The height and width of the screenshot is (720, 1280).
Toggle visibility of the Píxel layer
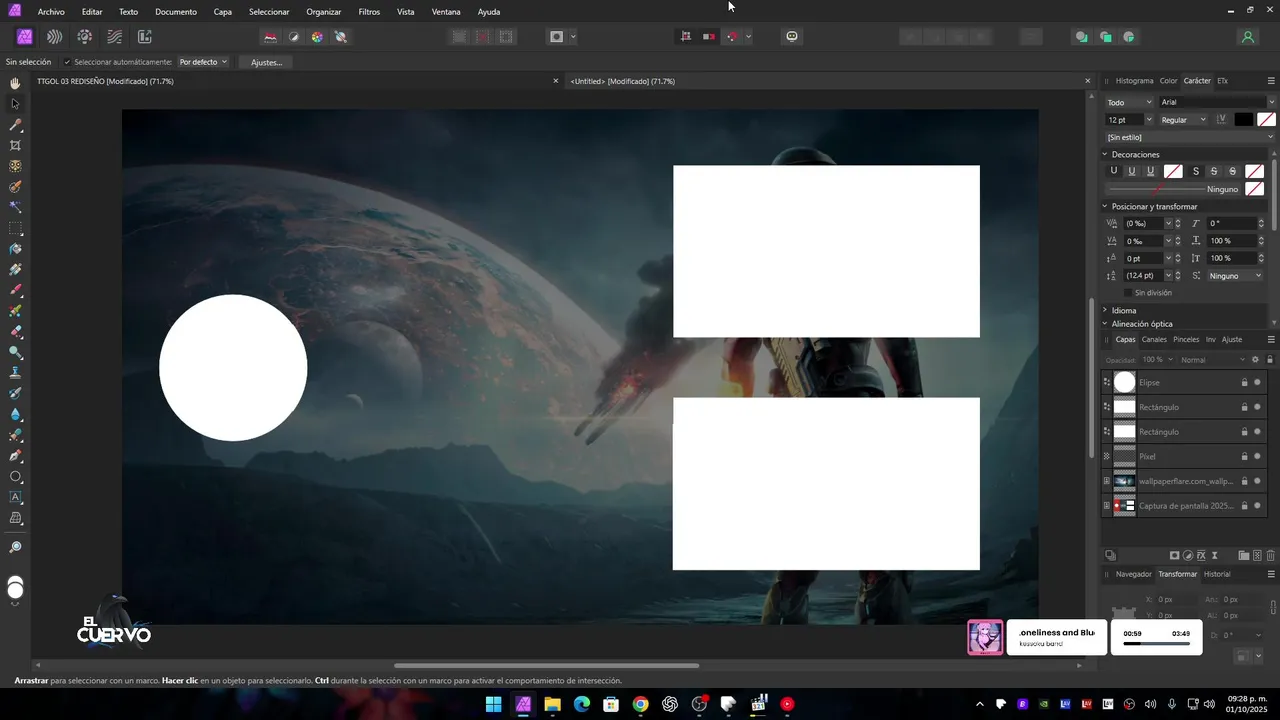(1257, 456)
